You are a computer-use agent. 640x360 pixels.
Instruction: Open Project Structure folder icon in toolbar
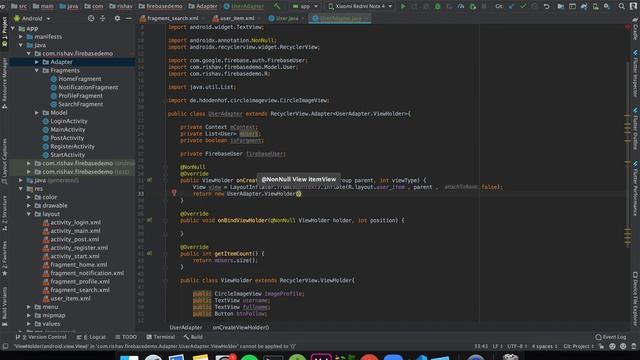[560, 6]
